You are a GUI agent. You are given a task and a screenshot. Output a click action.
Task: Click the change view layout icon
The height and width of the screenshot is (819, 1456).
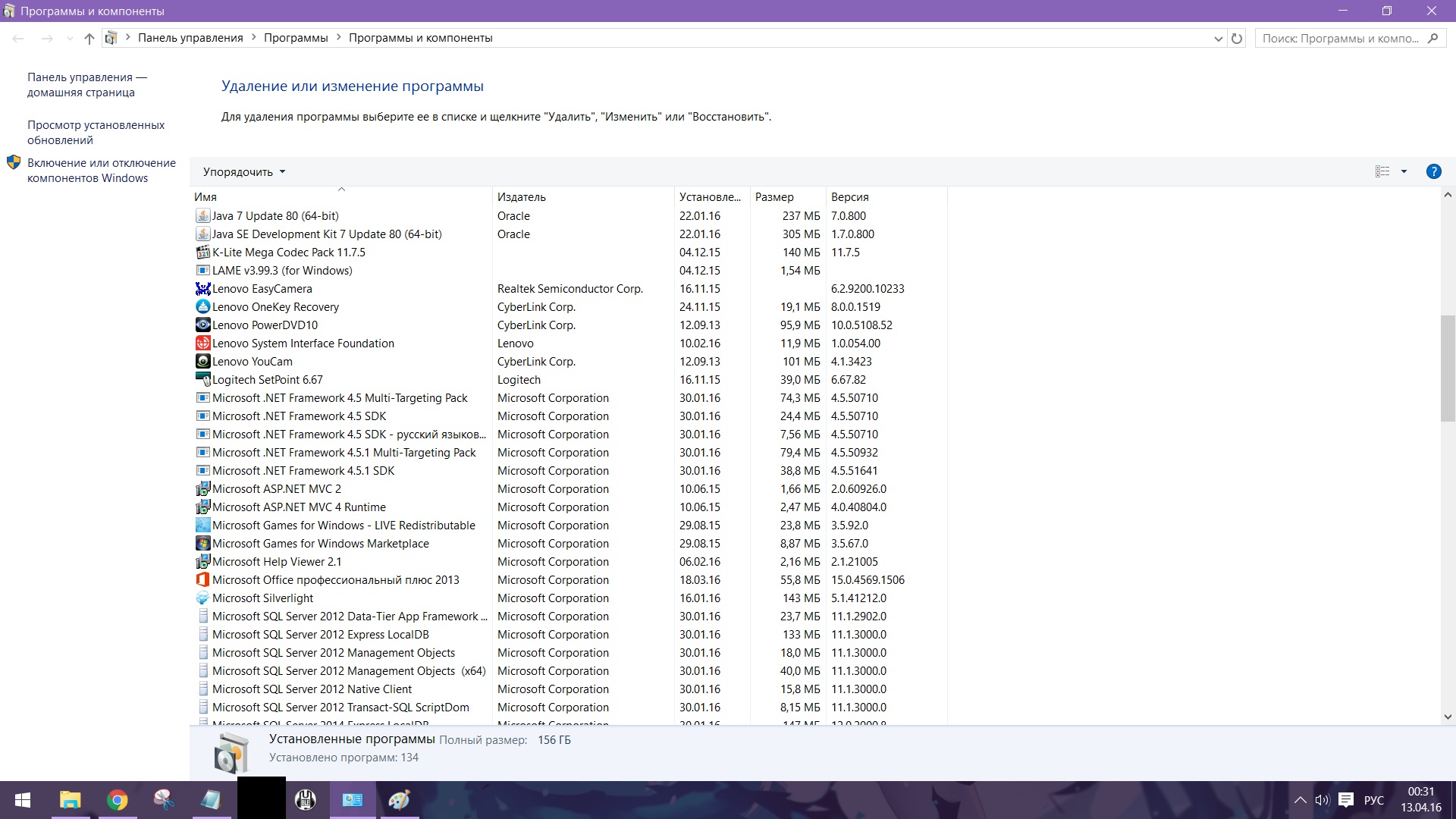click(x=1382, y=171)
